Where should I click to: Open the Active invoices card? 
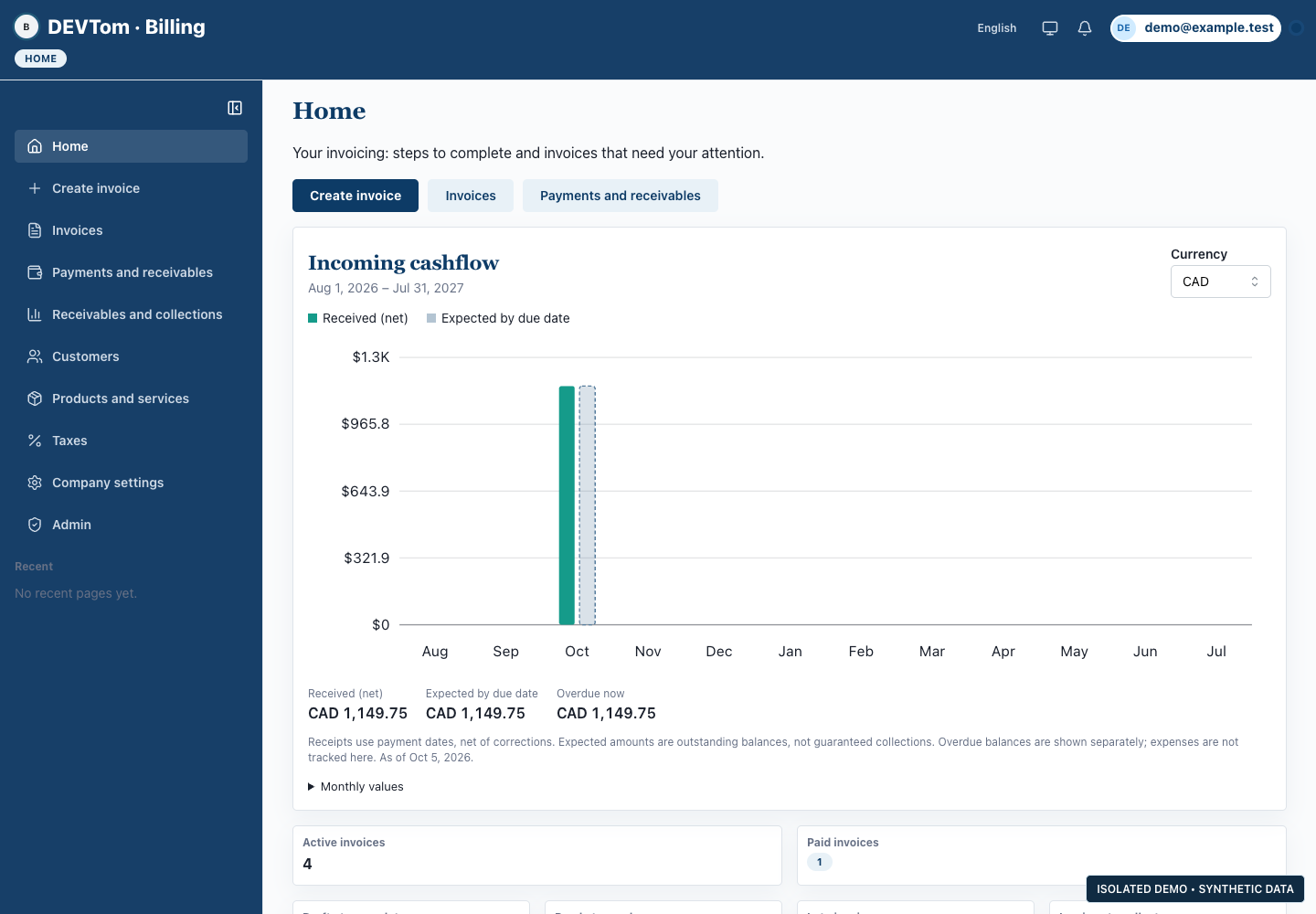point(537,856)
